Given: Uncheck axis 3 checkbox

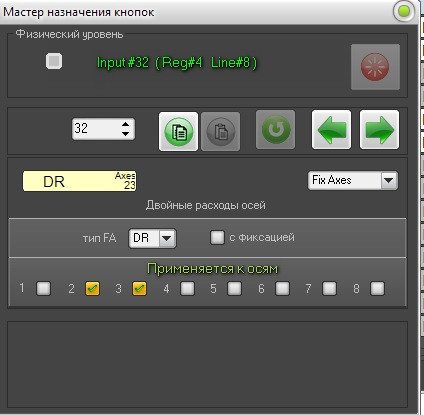Looking at the screenshot, I should (x=139, y=288).
